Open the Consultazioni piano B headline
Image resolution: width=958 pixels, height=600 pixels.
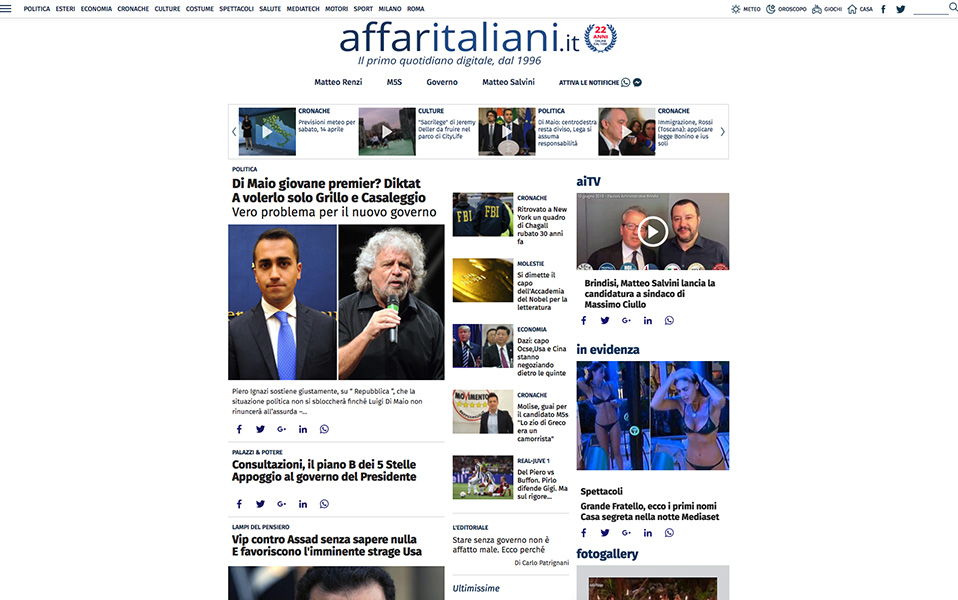point(324,470)
